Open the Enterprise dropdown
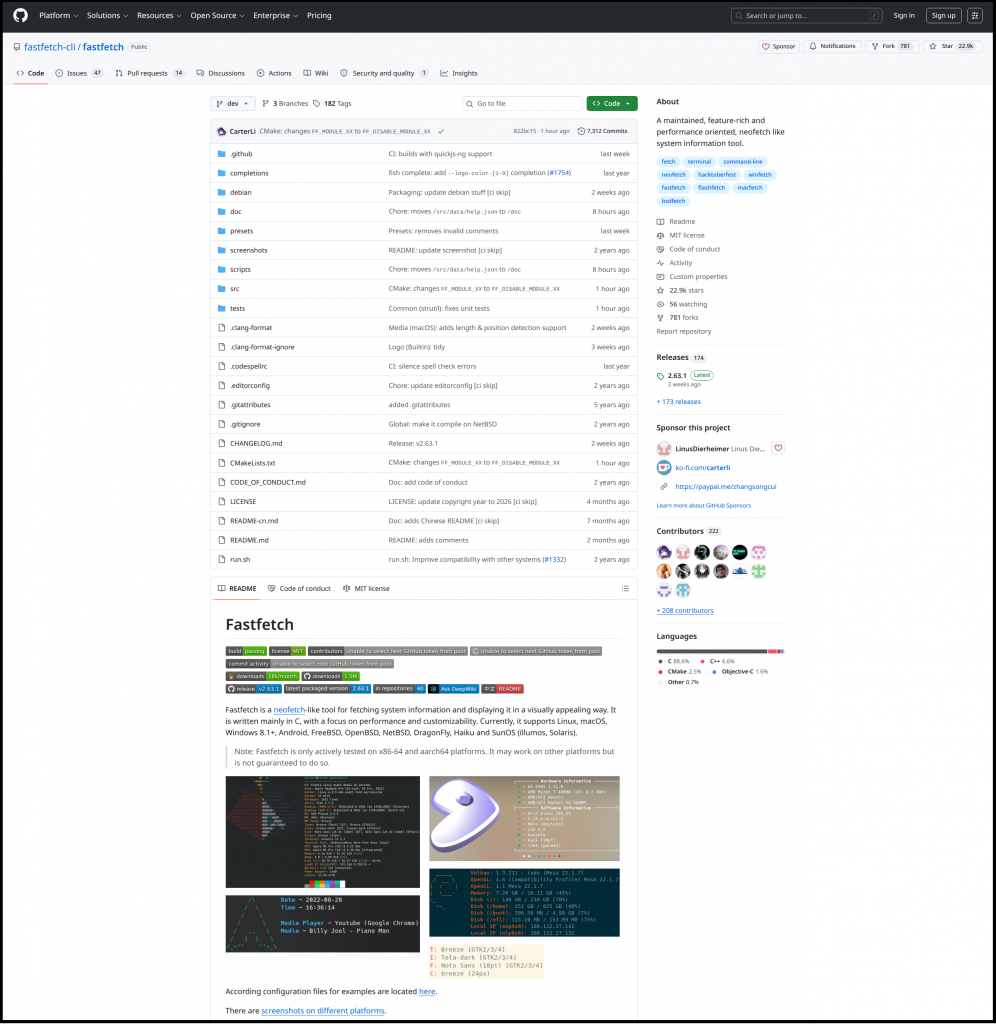Viewport: 996px width, 1024px height. 275,15
